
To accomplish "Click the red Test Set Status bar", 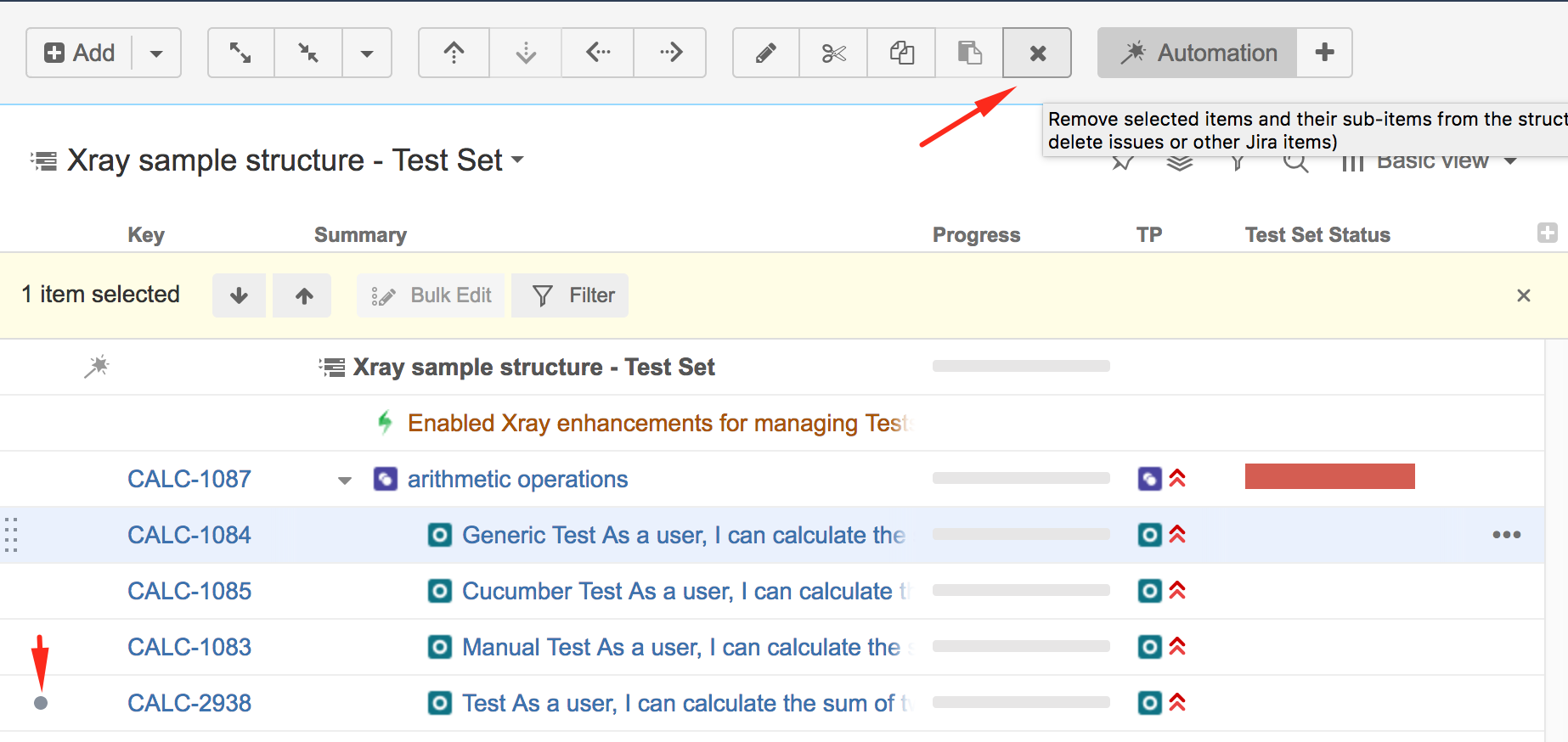I will click(1329, 476).
